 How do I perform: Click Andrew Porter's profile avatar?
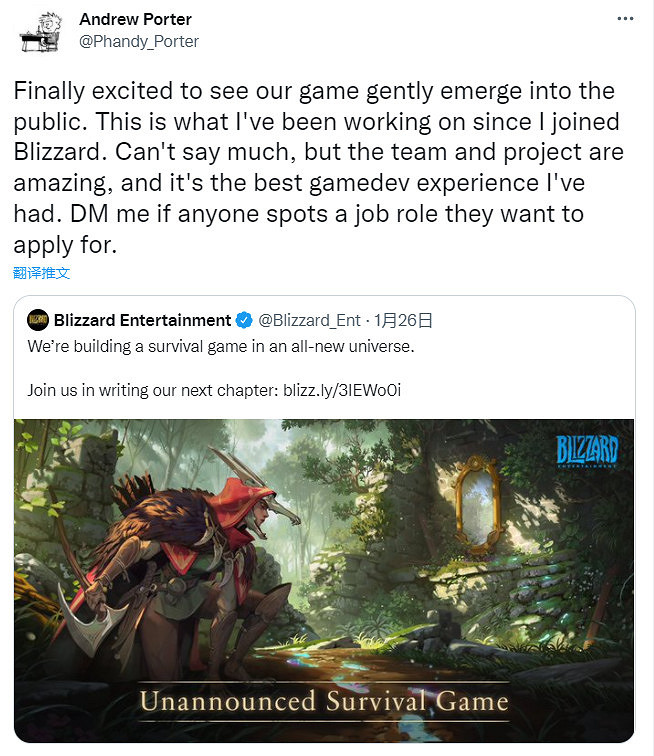coord(41,32)
